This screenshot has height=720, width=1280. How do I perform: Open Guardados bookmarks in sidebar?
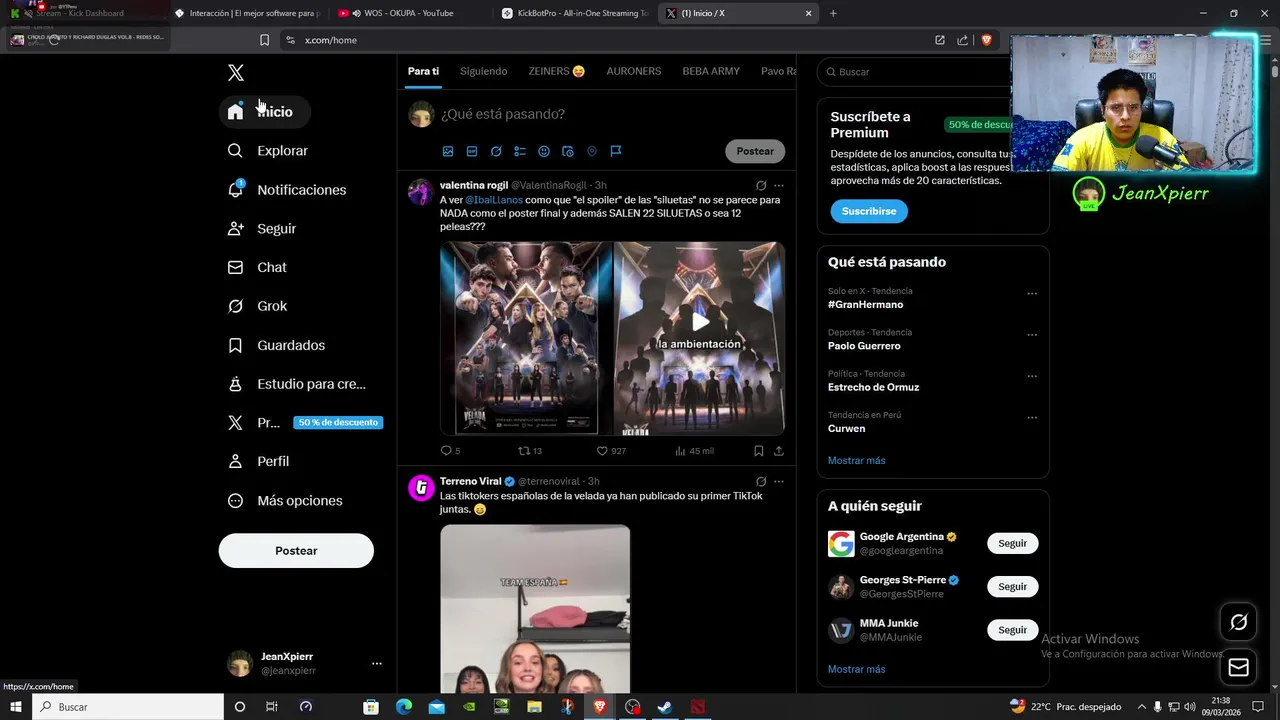point(277,345)
